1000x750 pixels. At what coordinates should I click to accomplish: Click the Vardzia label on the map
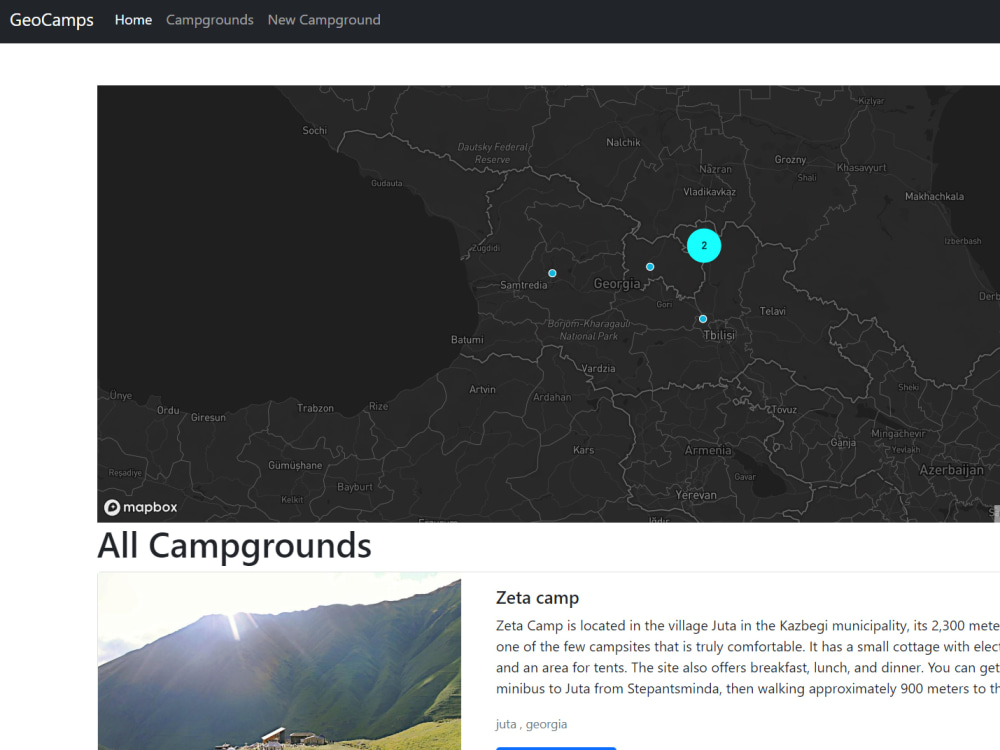[598, 369]
